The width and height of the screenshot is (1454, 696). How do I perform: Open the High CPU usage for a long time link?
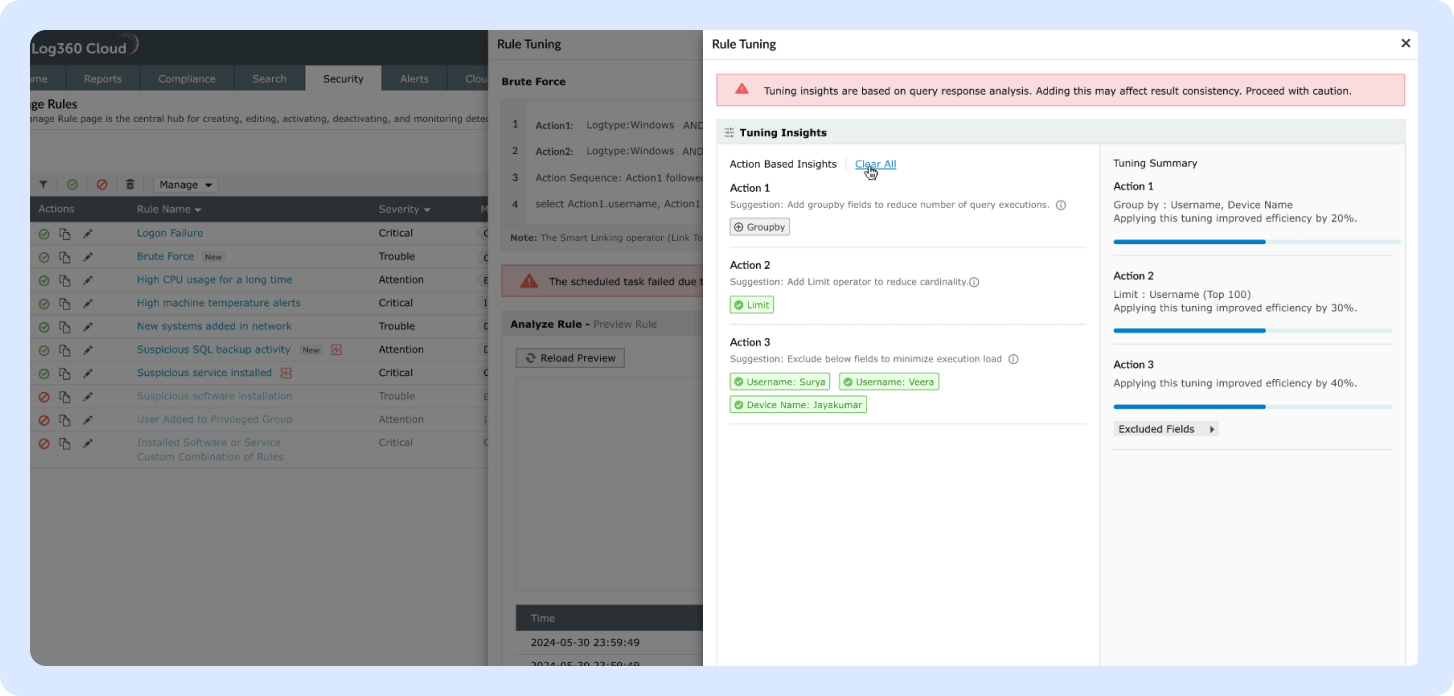pos(214,280)
